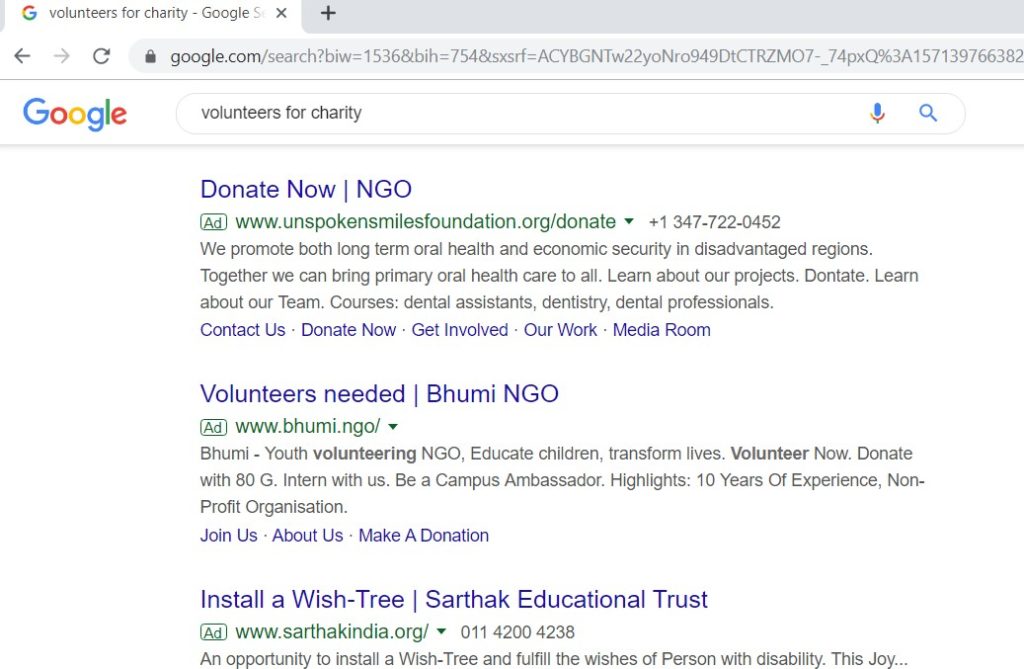Close the 'volunteers for charity' tab

click(281, 13)
